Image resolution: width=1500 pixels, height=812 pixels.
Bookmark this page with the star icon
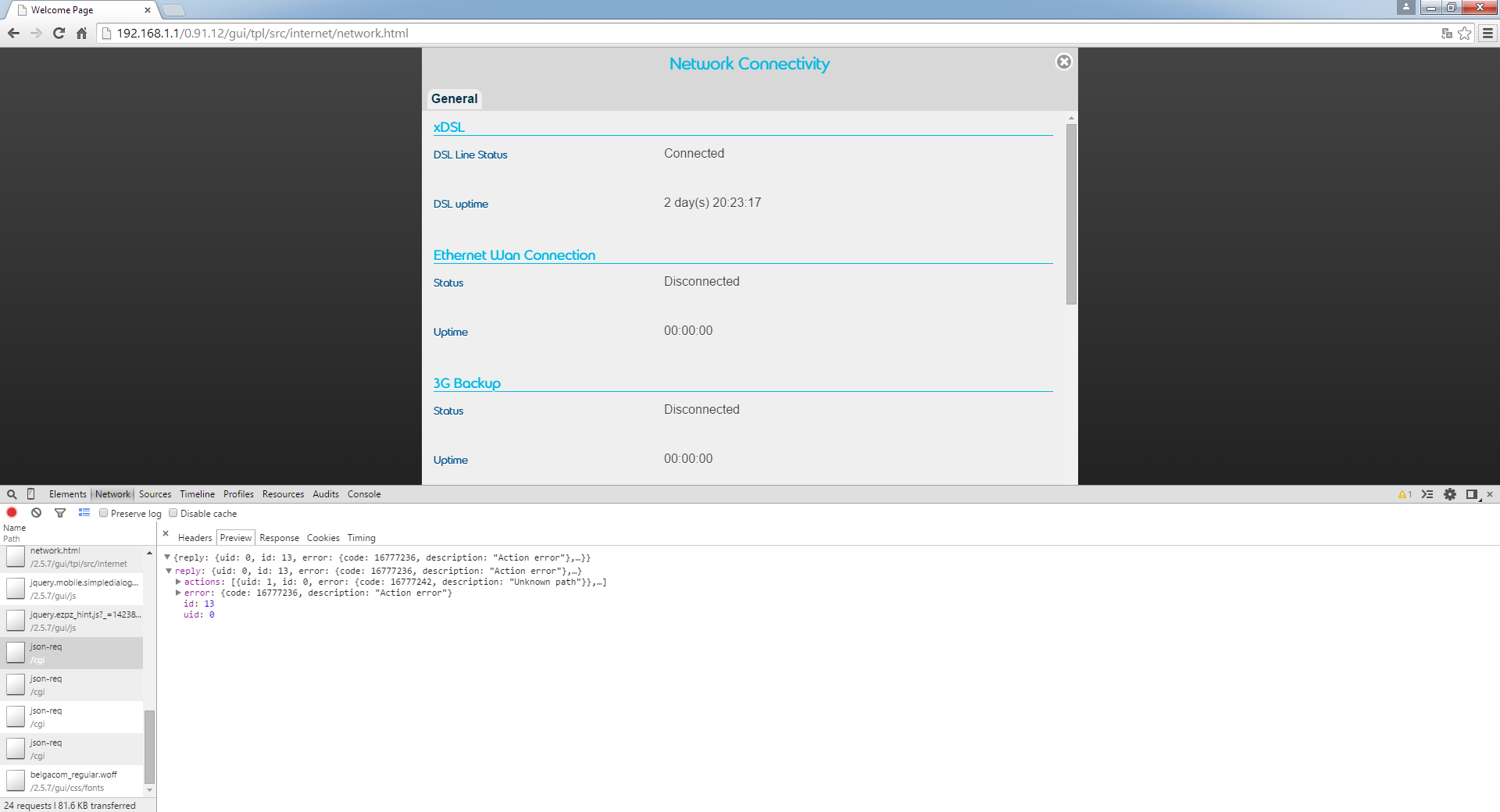tap(1465, 34)
